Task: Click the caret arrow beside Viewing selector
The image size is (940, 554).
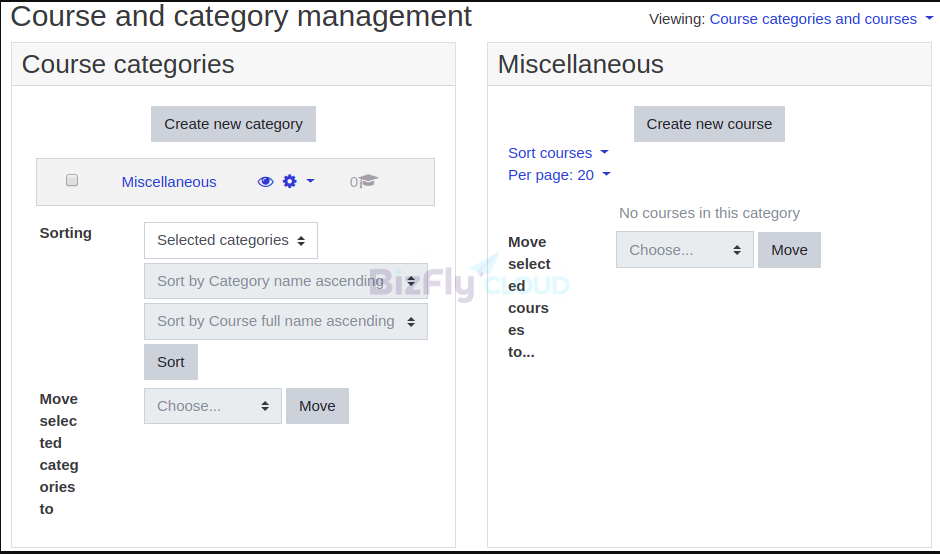Action: [x=929, y=19]
